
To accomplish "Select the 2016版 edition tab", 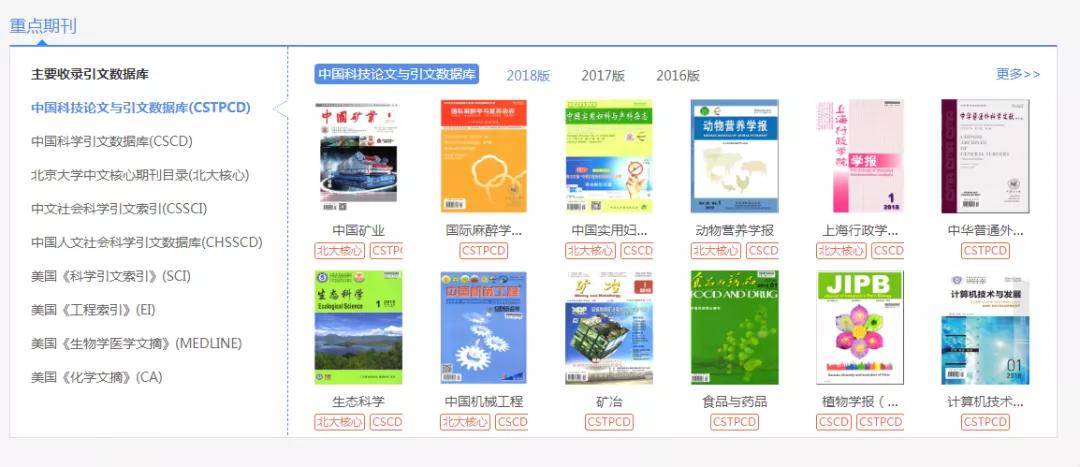I will [678, 75].
